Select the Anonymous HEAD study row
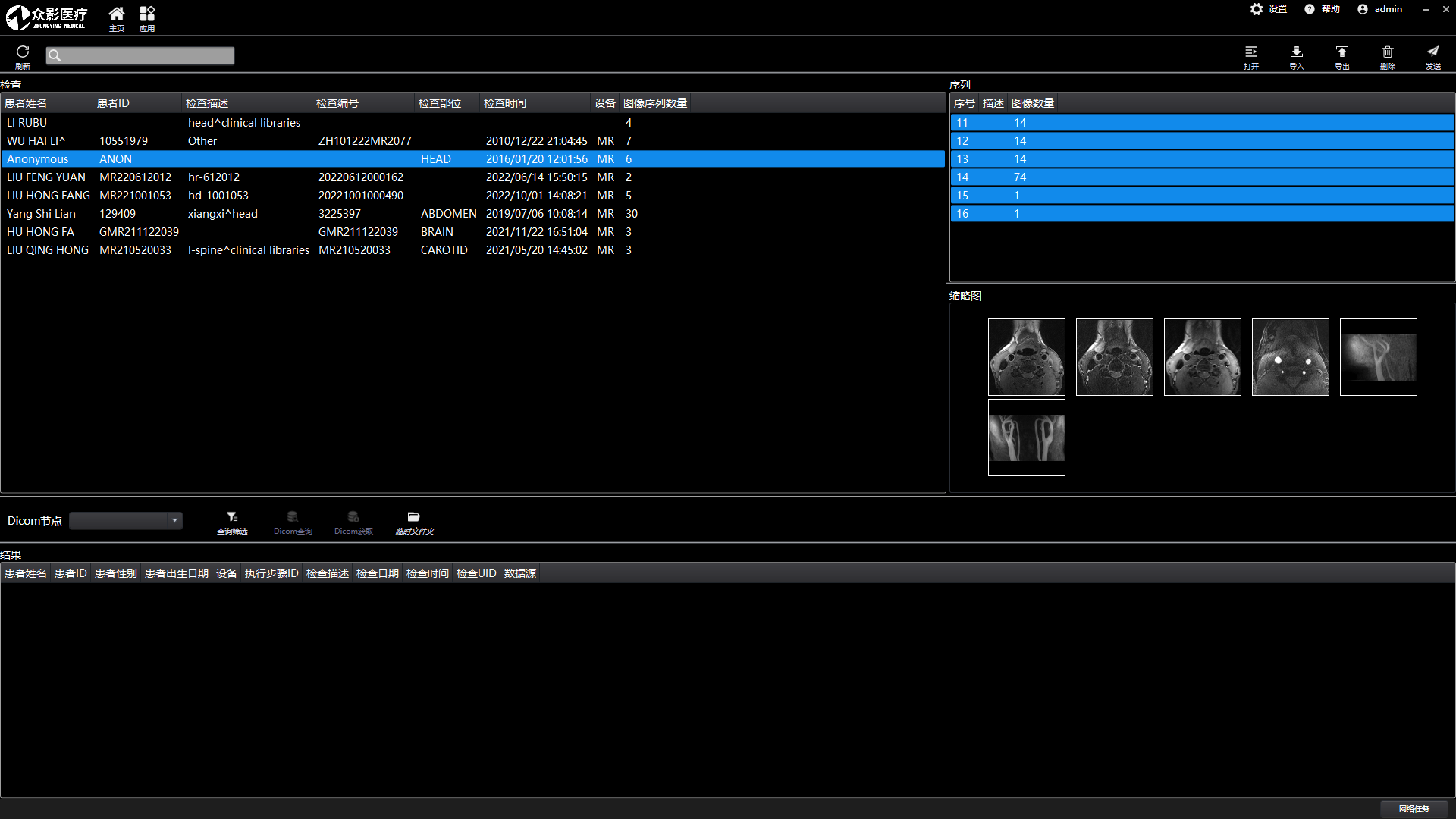 pyautogui.click(x=472, y=159)
